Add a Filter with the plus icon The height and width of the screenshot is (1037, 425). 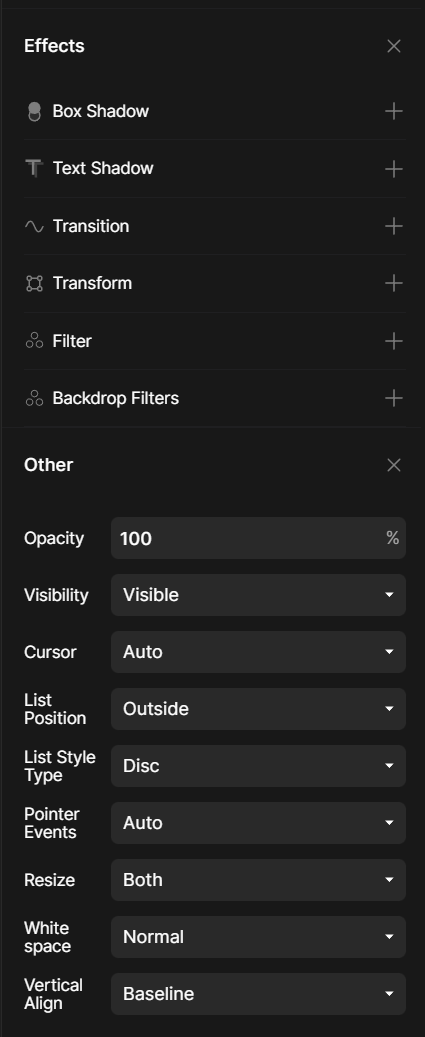click(x=394, y=341)
